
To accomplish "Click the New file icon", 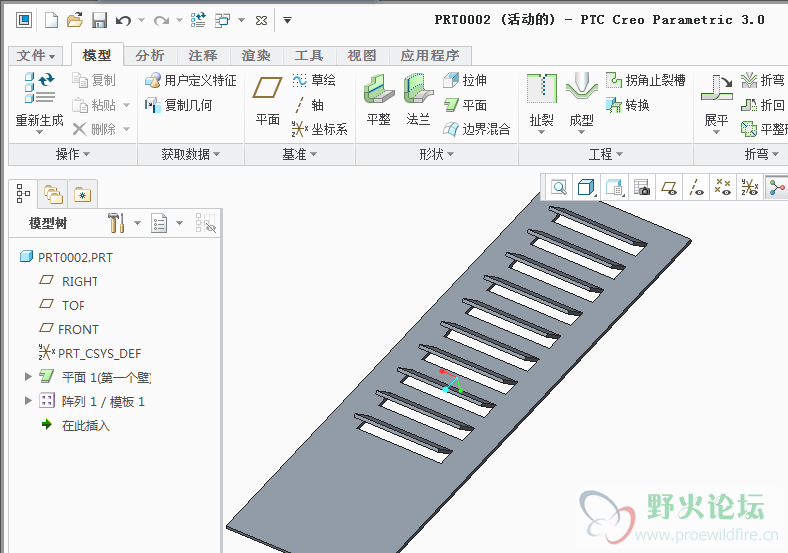I will click(x=51, y=21).
